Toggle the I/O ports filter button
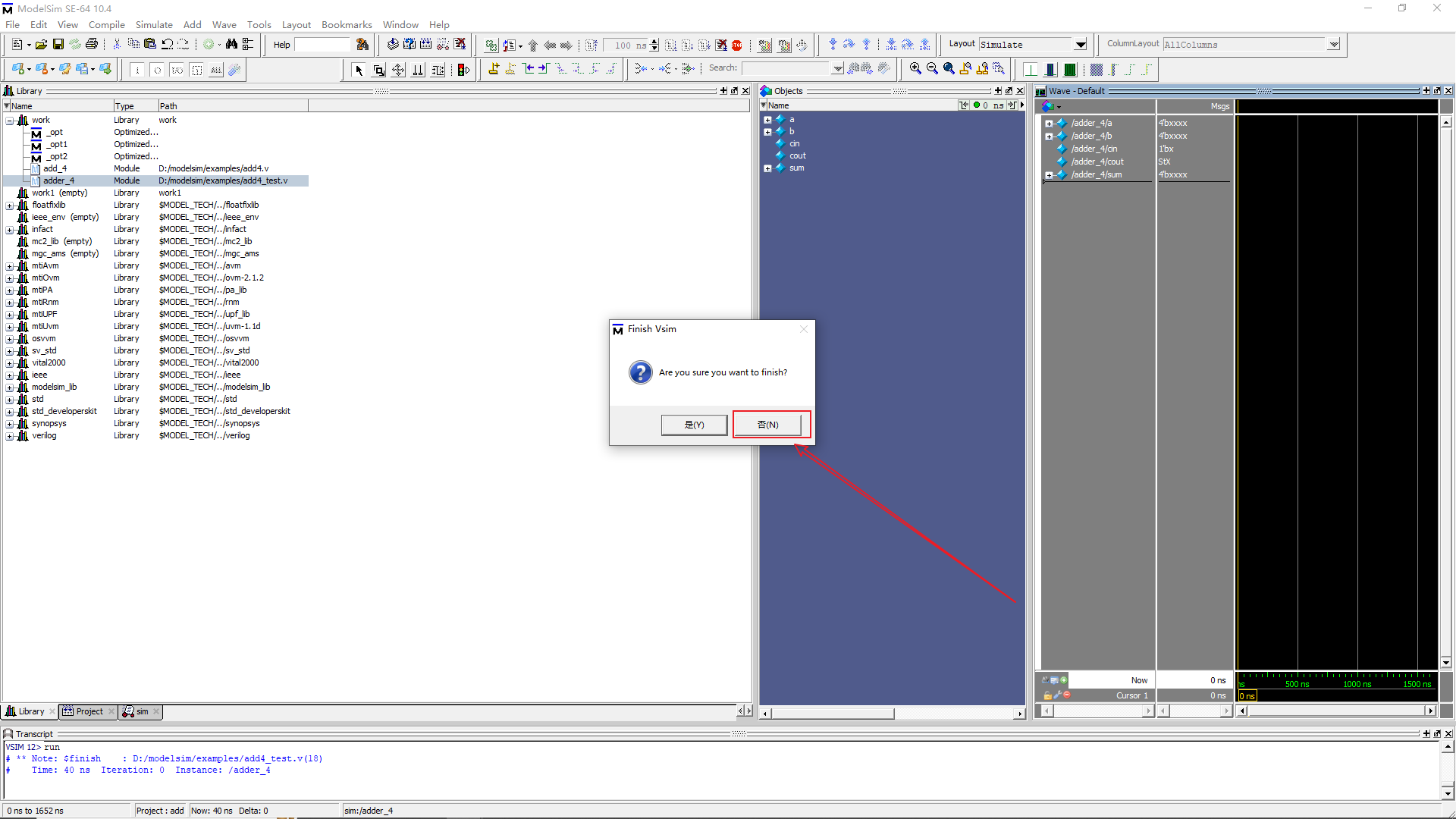 point(177,70)
